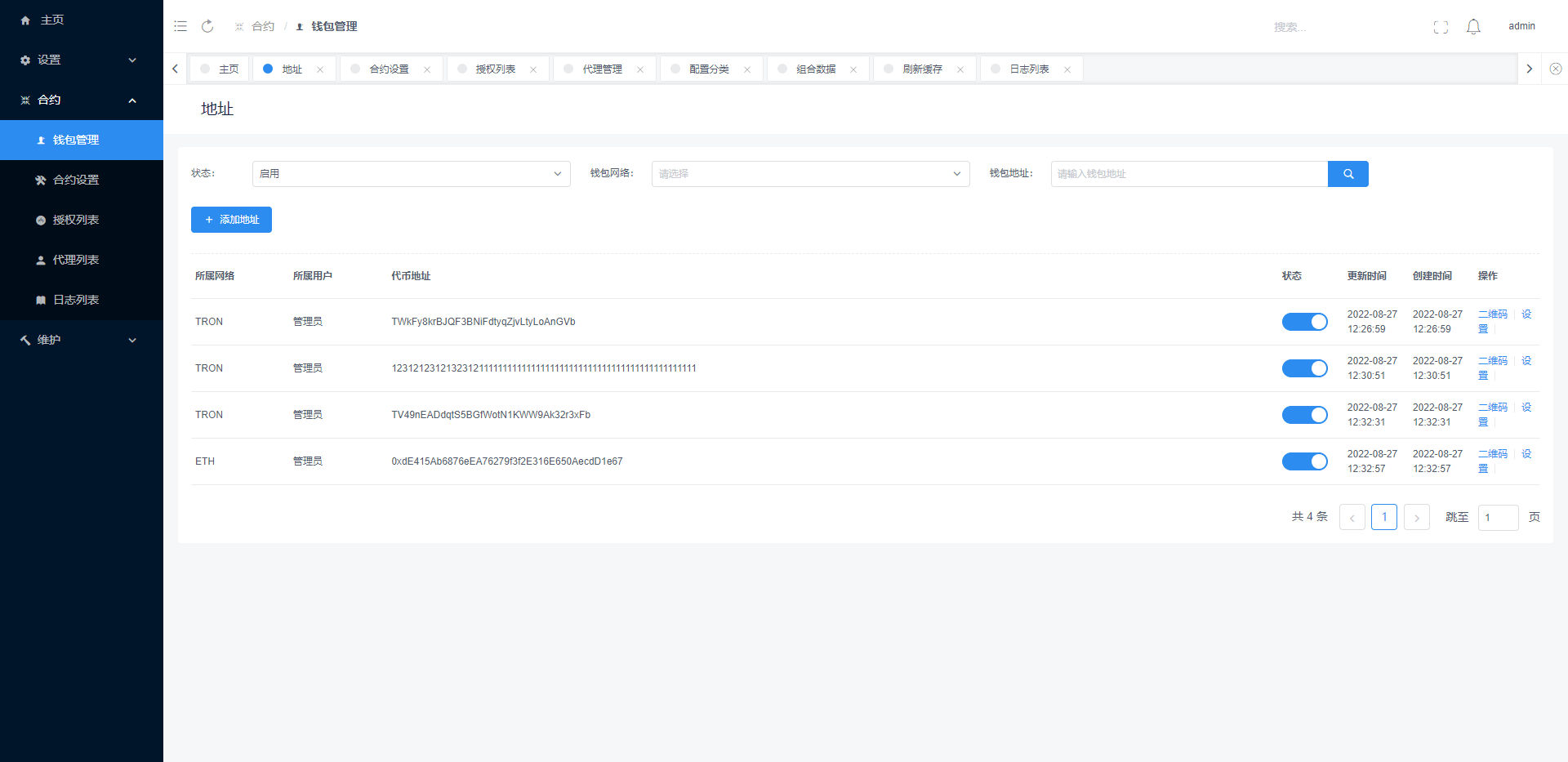The width and height of the screenshot is (1568, 762).
Task: Toggle status of the TV49nEADdqtS5 address
Action: click(1304, 415)
